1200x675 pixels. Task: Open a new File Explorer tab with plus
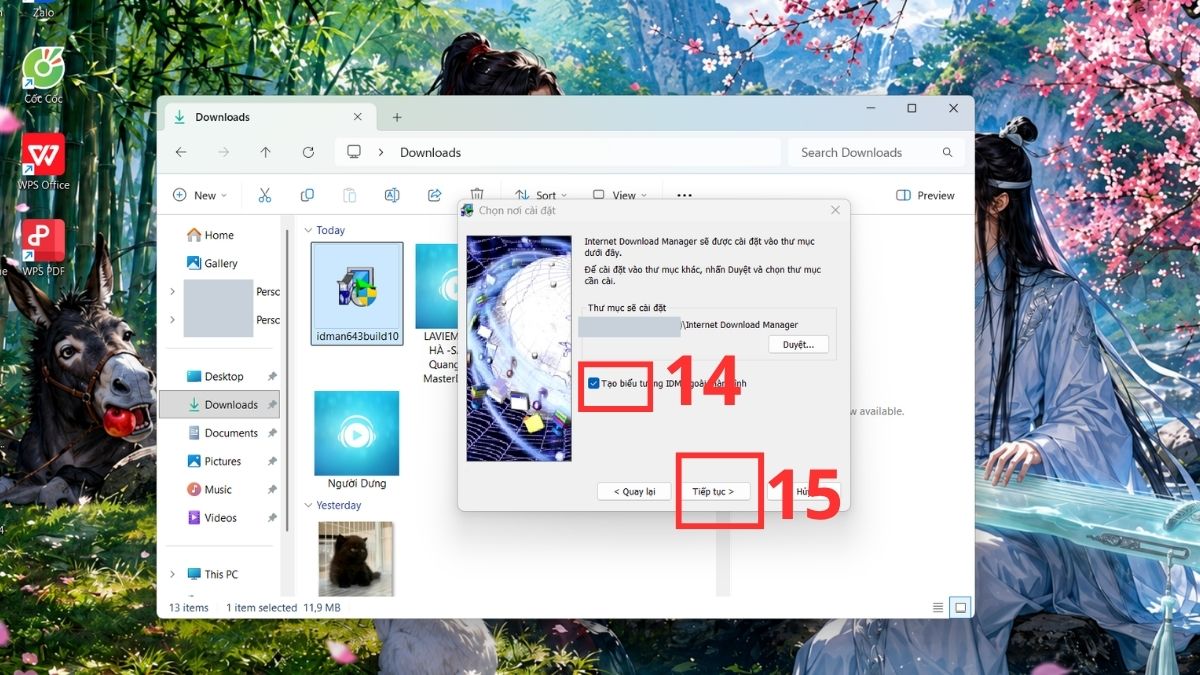pyautogui.click(x=397, y=117)
